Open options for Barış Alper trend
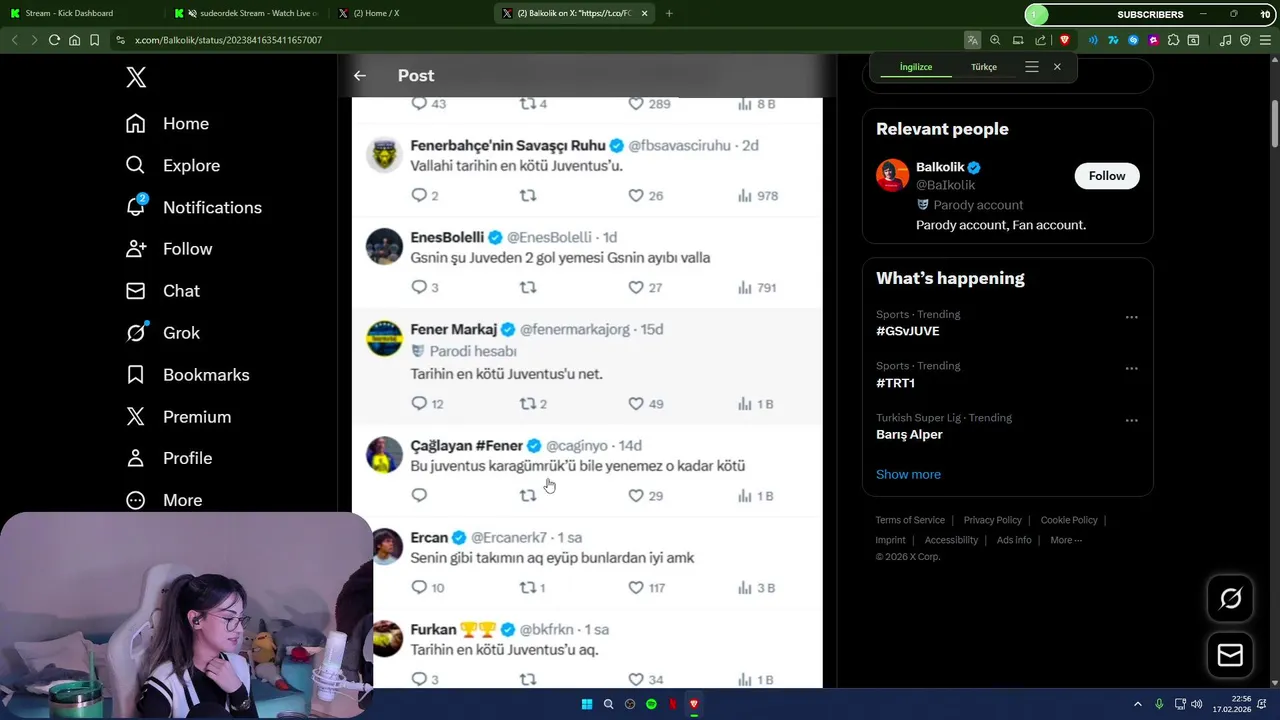 (1131, 421)
